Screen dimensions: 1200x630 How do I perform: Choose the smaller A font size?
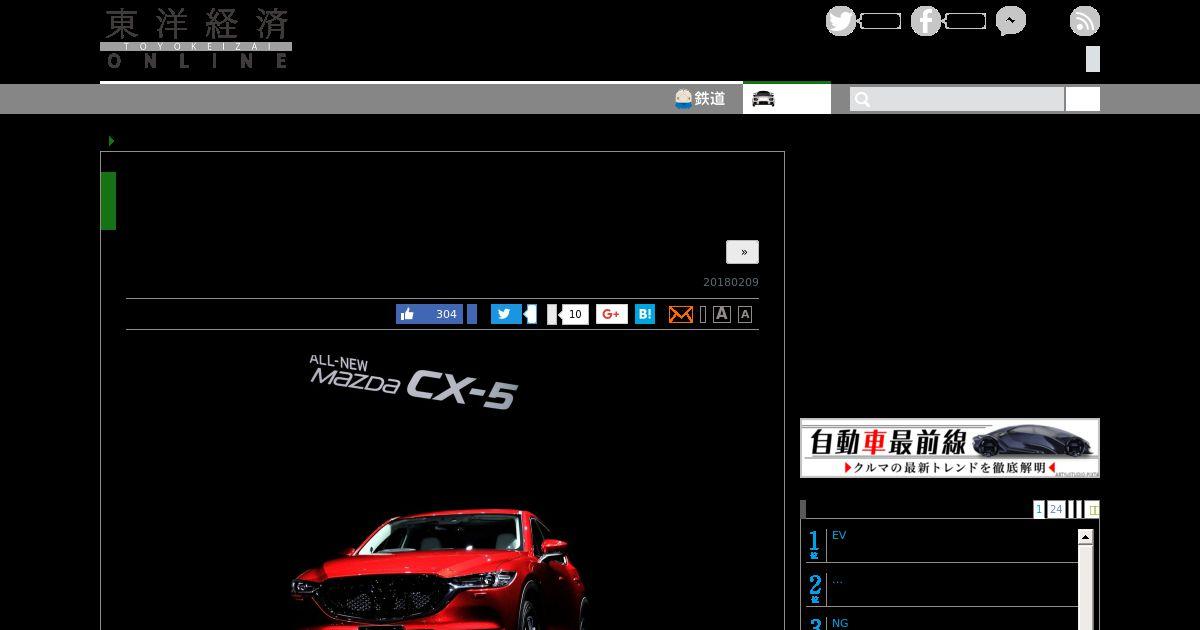point(745,314)
